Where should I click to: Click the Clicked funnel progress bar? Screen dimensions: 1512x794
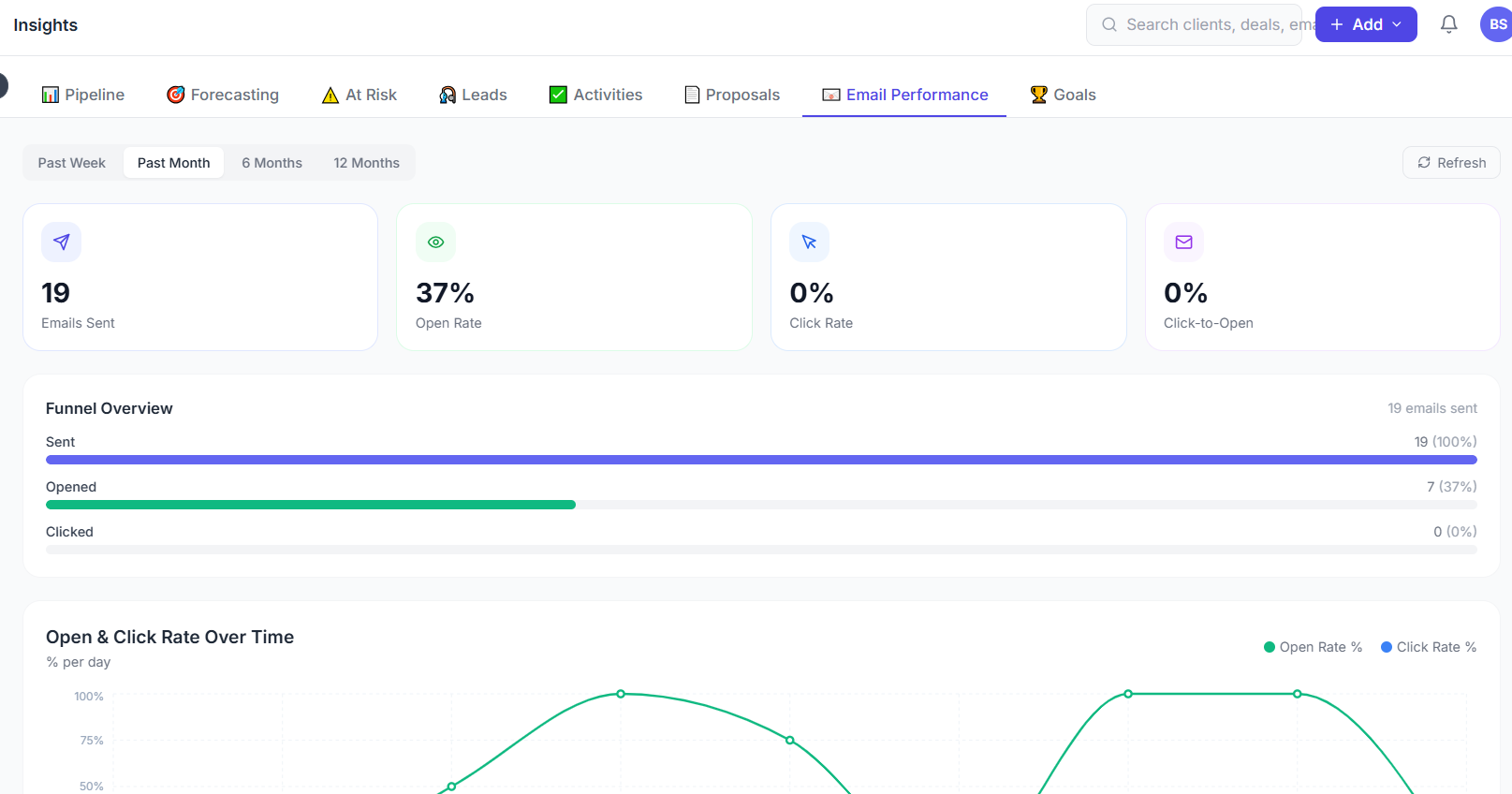tap(761, 550)
